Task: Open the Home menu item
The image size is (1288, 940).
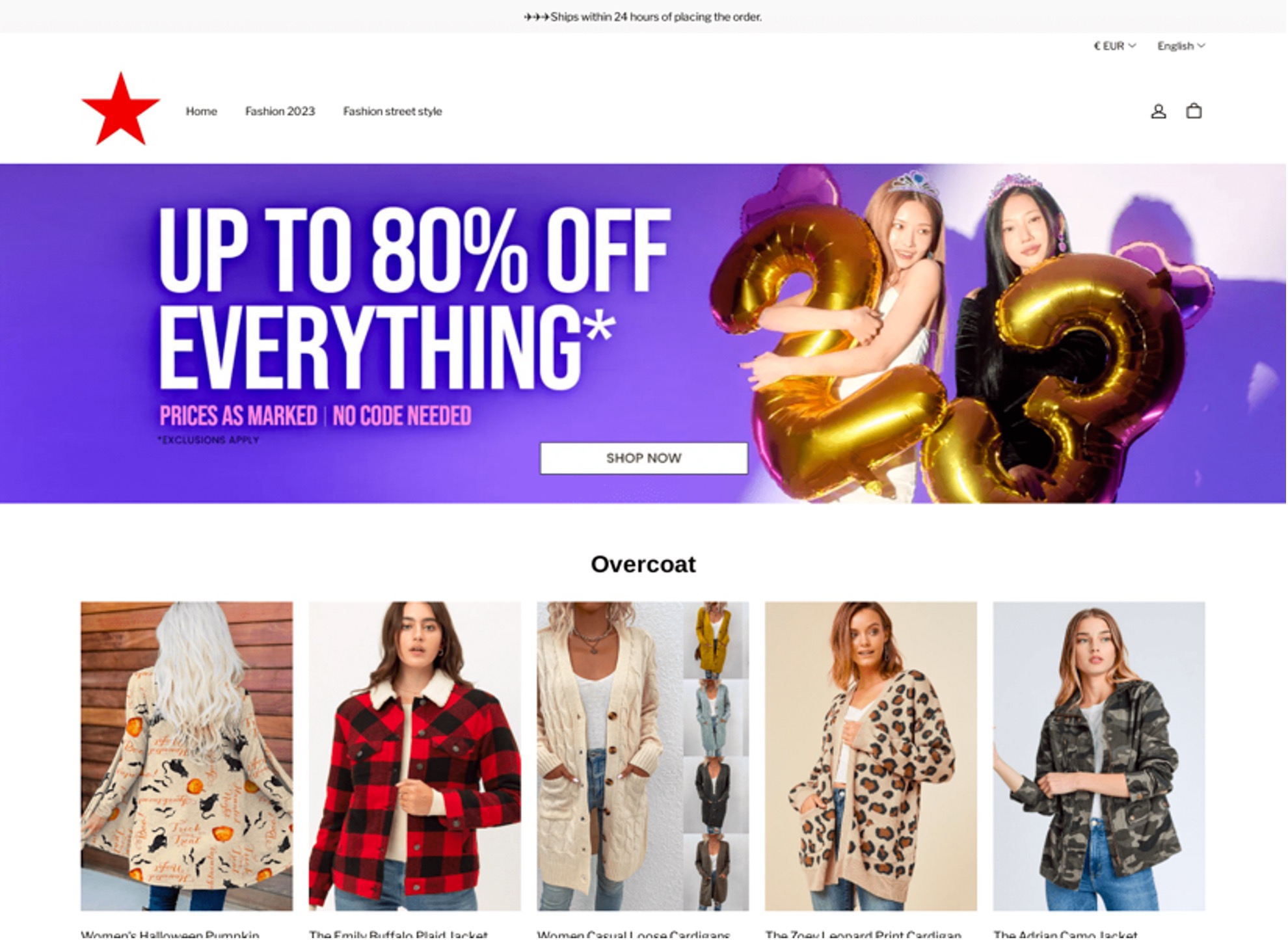Action: pyautogui.click(x=202, y=111)
